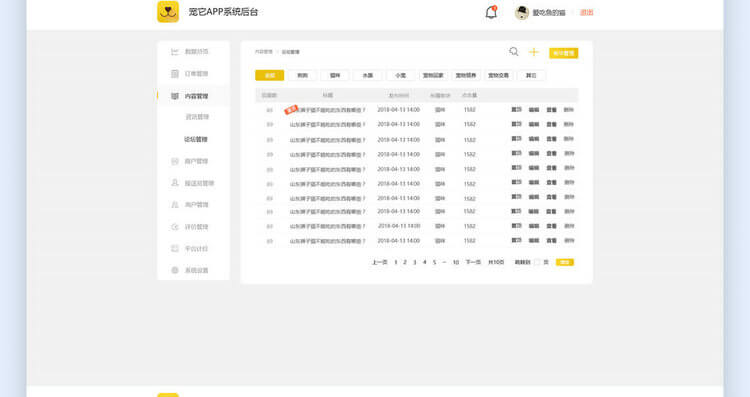Click the yellow pet logo icon
This screenshot has height=397, width=750.
(x=168, y=11)
